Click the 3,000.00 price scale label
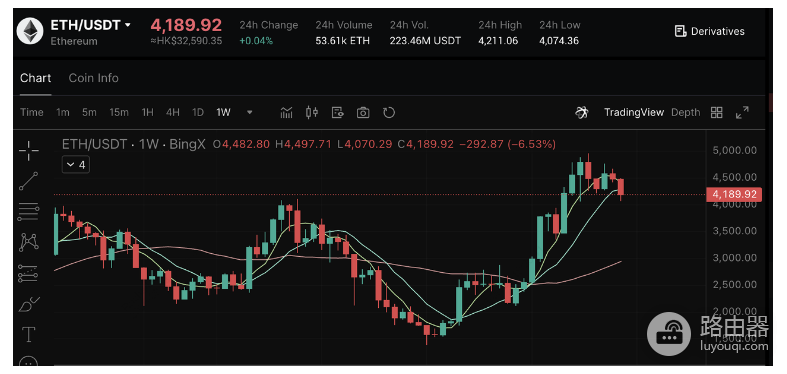This screenshot has height=374, width=787. (x=734, y=258)
